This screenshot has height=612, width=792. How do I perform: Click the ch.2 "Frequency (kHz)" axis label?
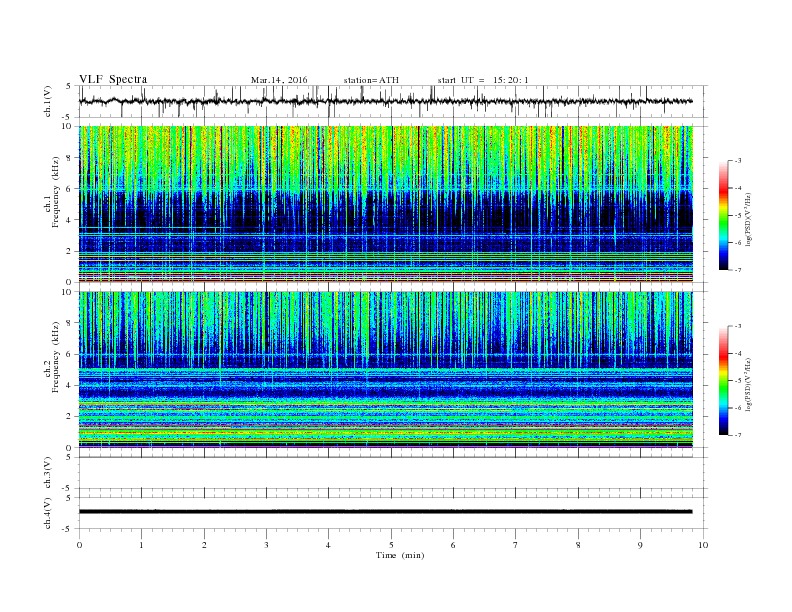tap(56, 356)
